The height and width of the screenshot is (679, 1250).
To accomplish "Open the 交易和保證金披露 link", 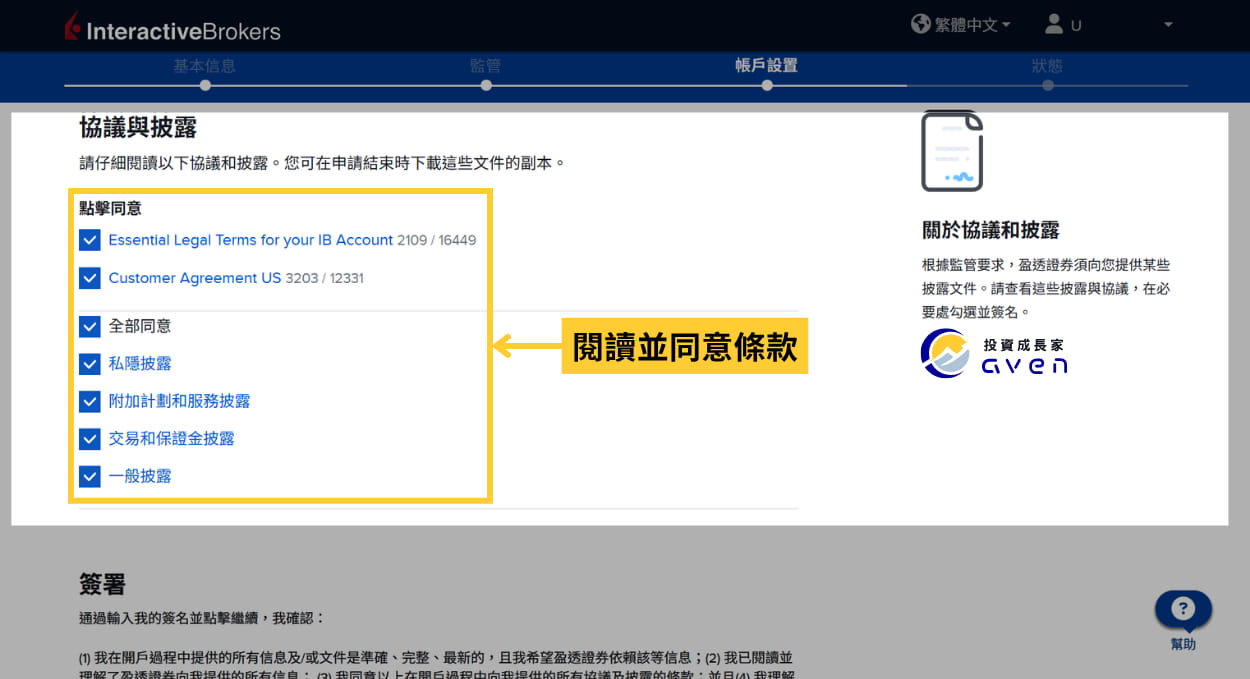I will 171,438.
